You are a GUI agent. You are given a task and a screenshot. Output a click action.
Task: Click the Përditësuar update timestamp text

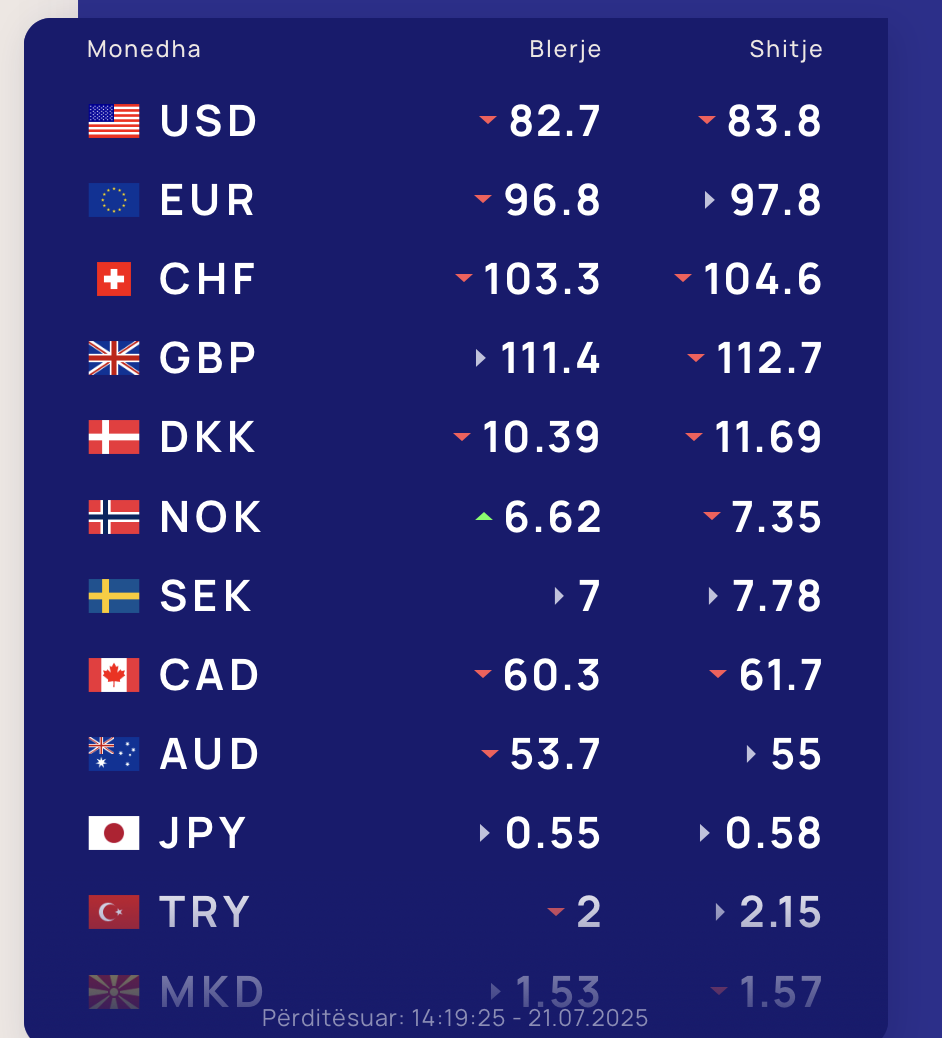[455, 1017]
